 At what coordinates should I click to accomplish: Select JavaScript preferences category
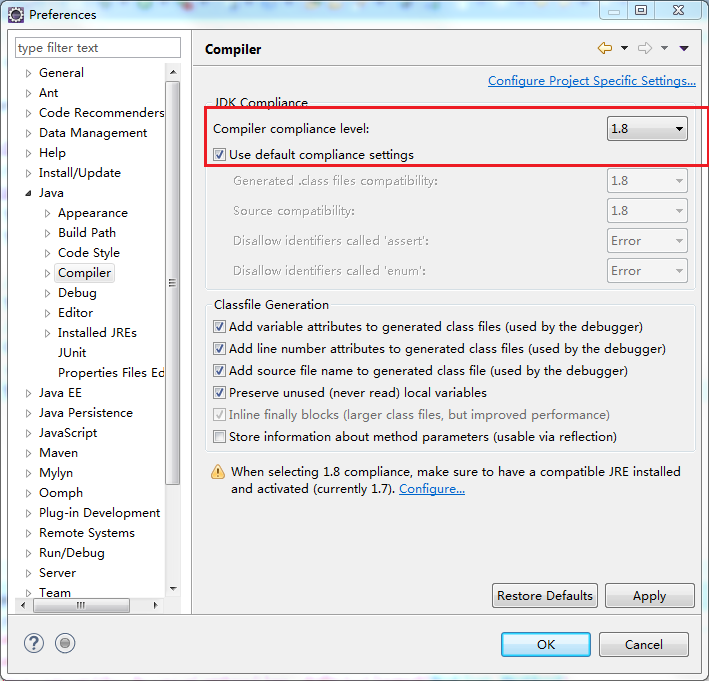click(x=68, y=433)
